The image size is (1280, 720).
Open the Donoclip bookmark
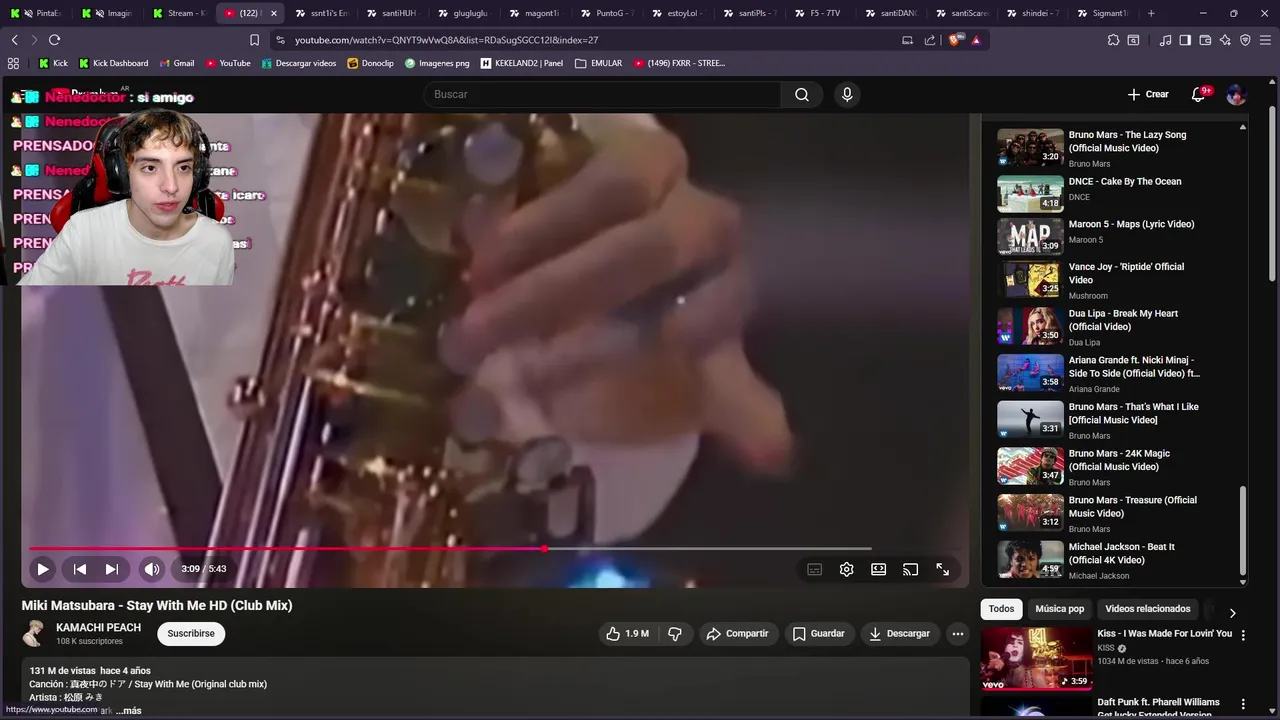370,63
